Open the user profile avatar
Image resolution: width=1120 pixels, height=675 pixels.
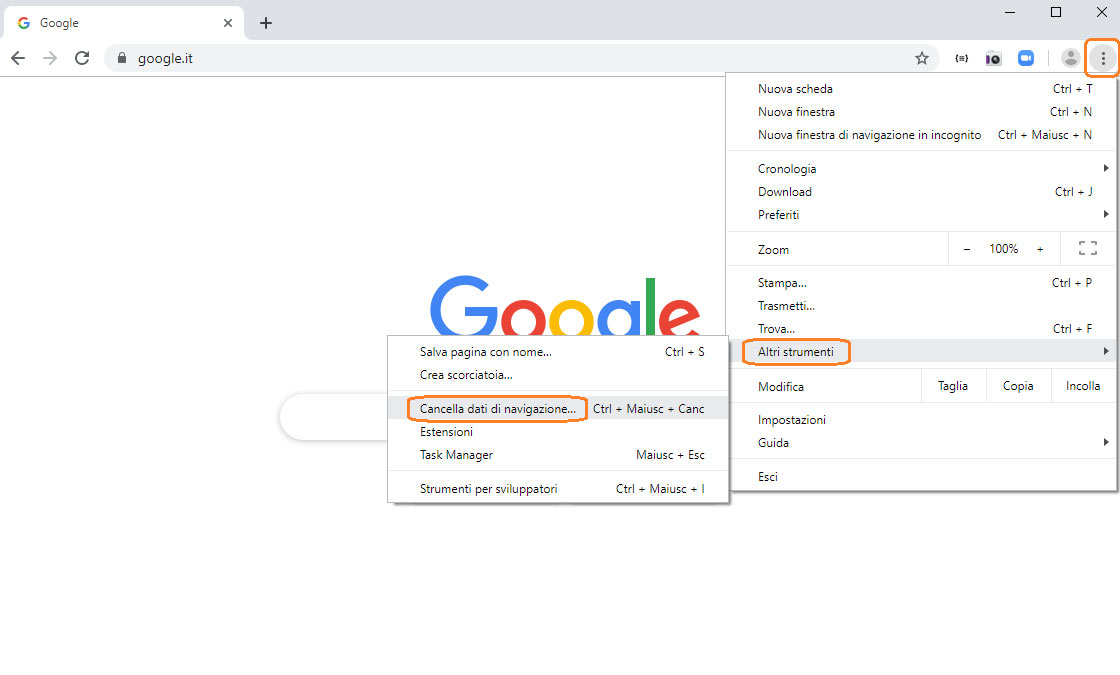coord(1070,58)
